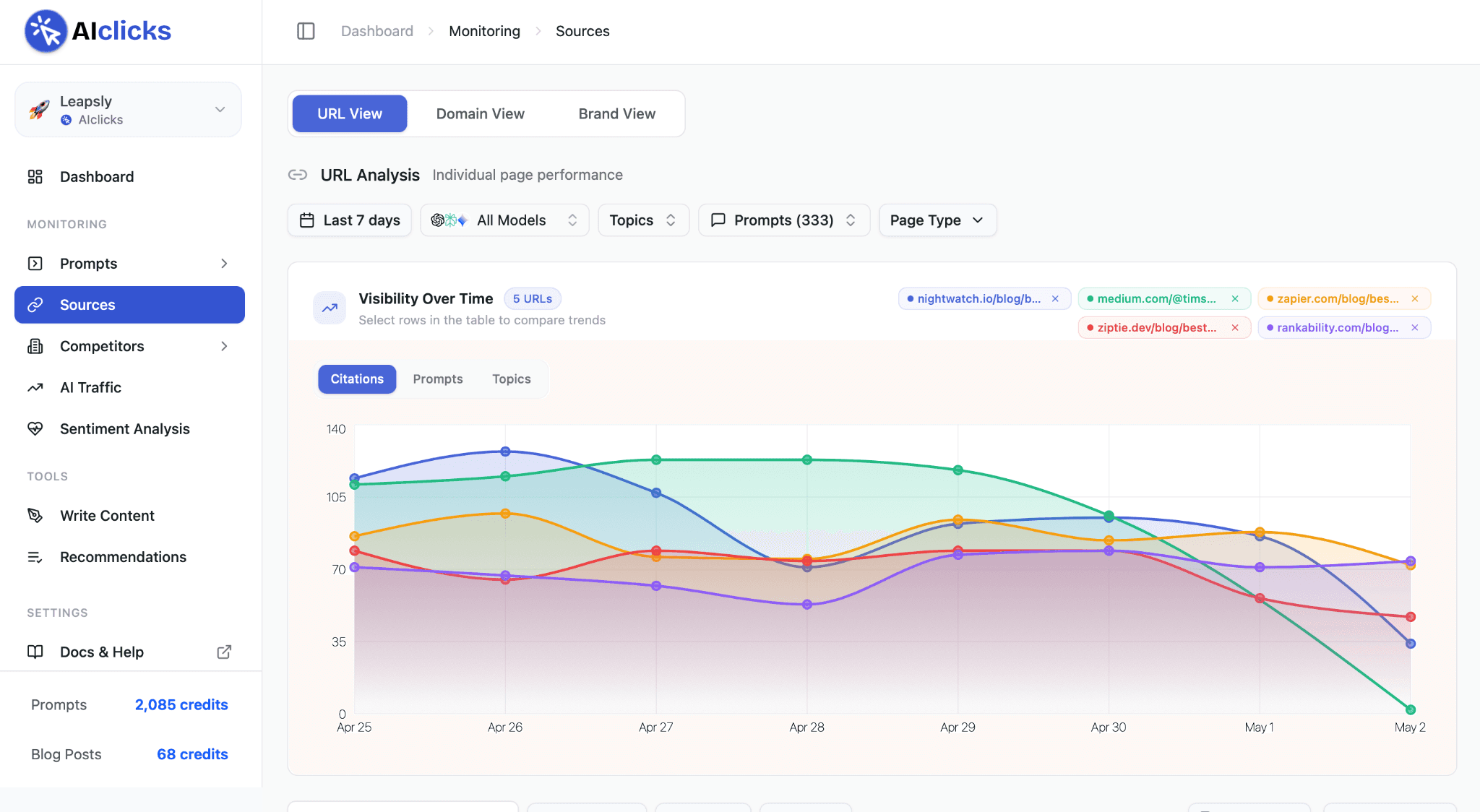Open Write Content tool

click(129, 516)
